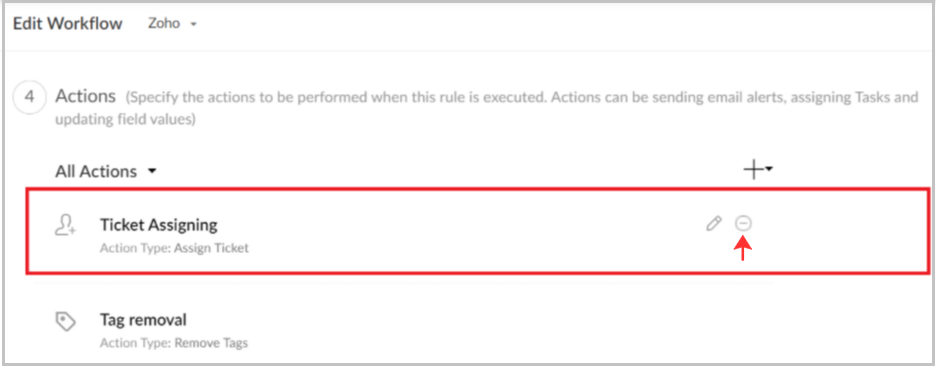Open the Ticket Assigning action title

tap(158, 225)
